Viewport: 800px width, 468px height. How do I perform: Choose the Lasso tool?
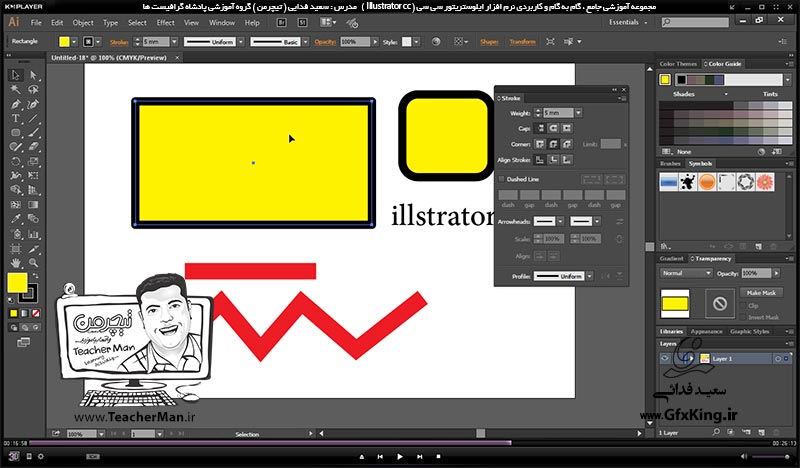coord(33,90)
